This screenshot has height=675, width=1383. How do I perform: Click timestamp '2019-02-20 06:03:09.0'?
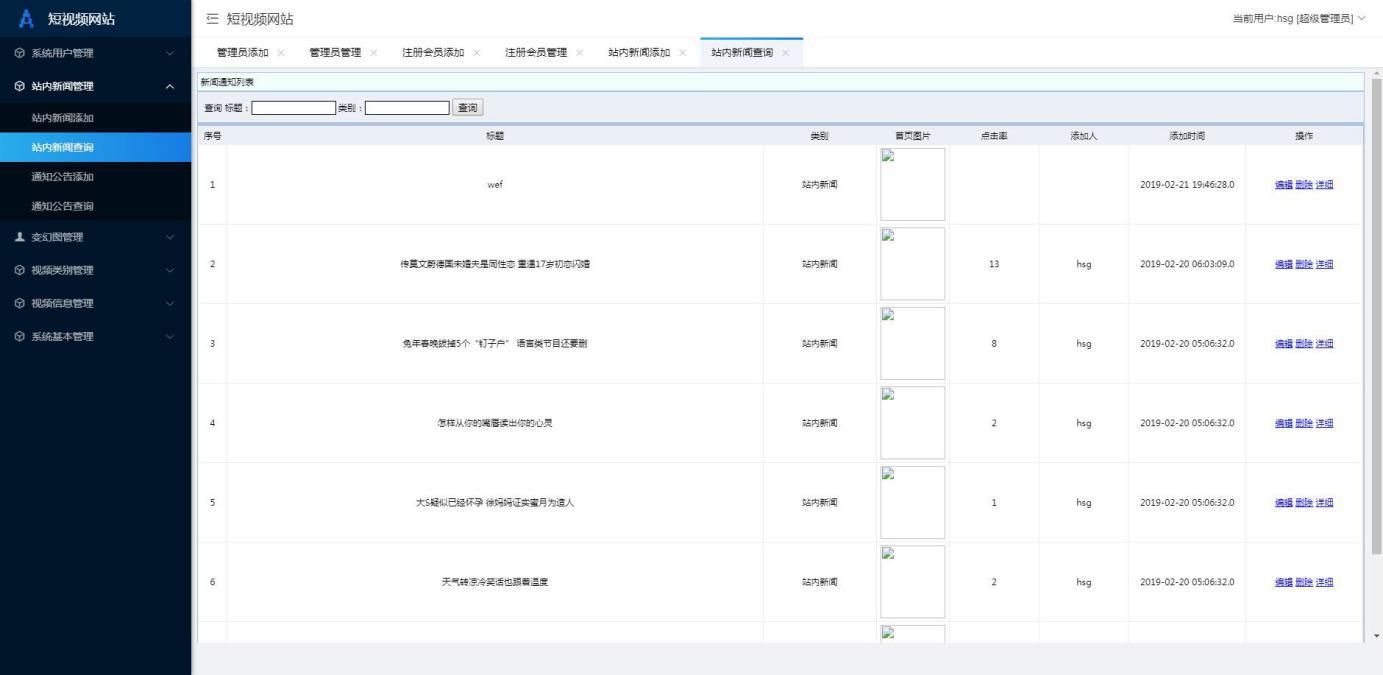coord(1187,264)
